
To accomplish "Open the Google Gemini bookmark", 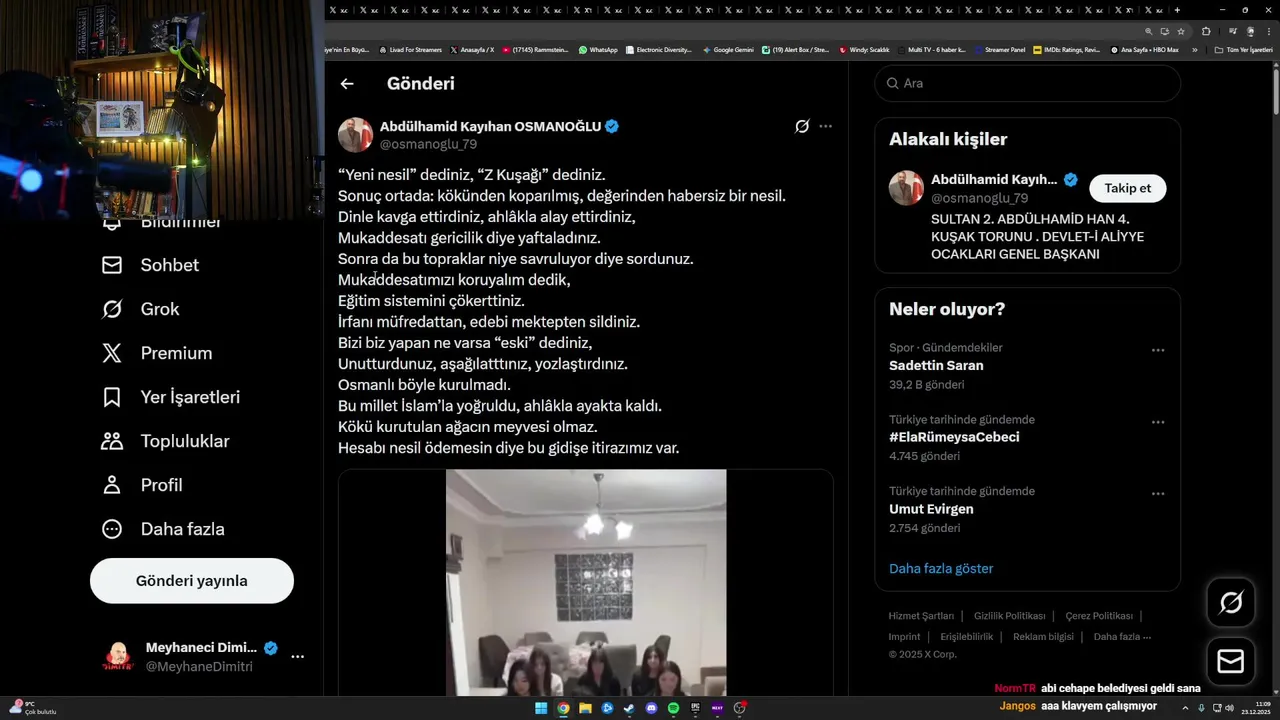I will point(728,49).
